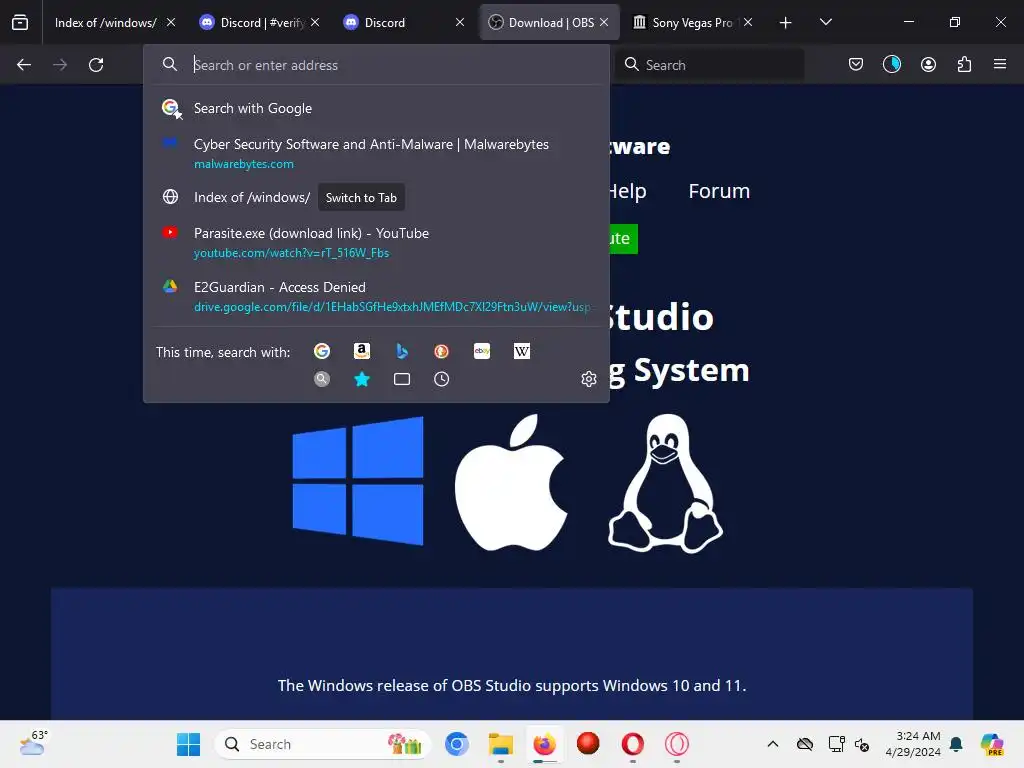1024x768 pixels.
Task: Search bookmarks using the star icon
Action: point(362,379)
